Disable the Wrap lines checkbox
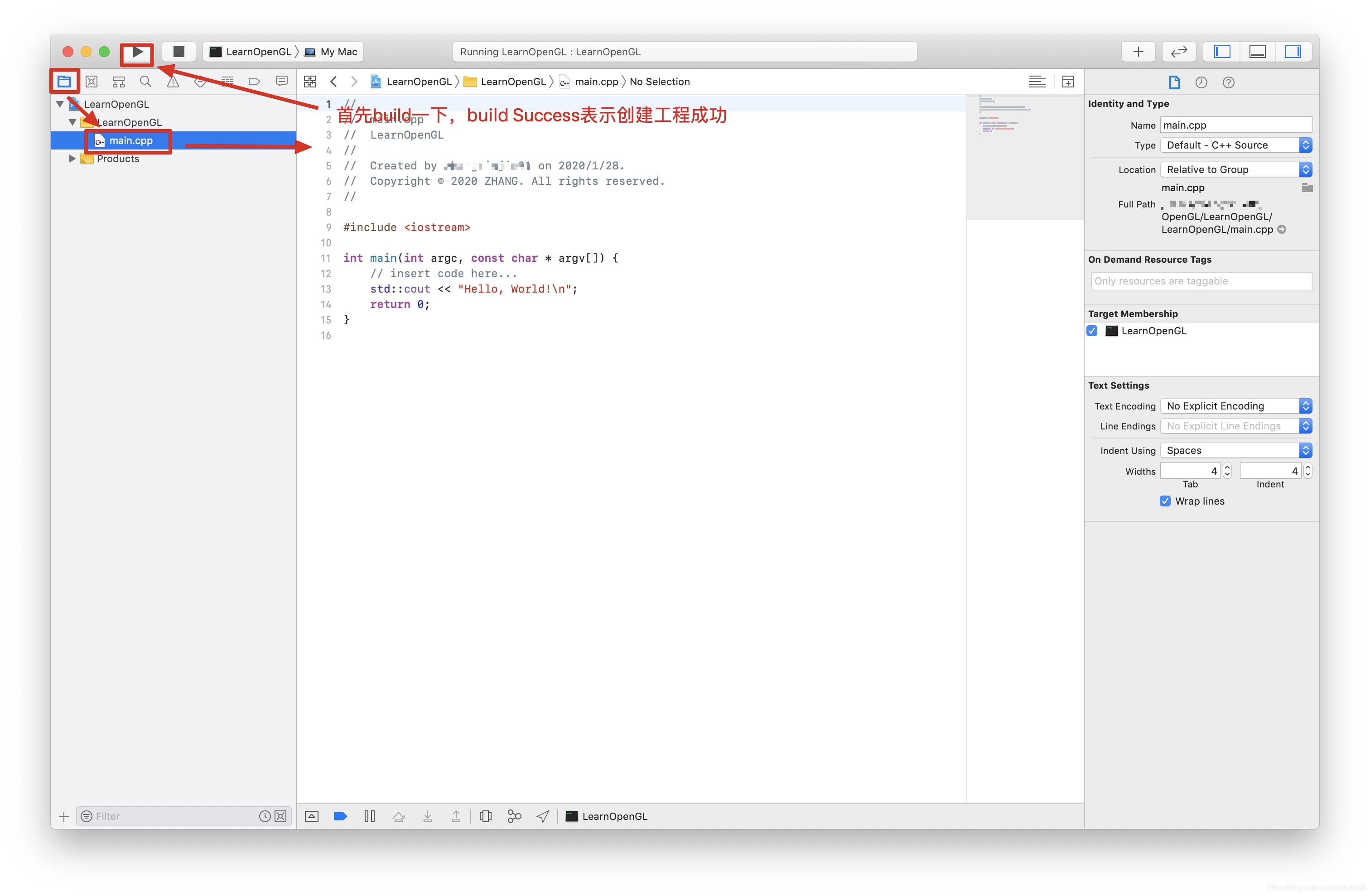 [1165, 501]
